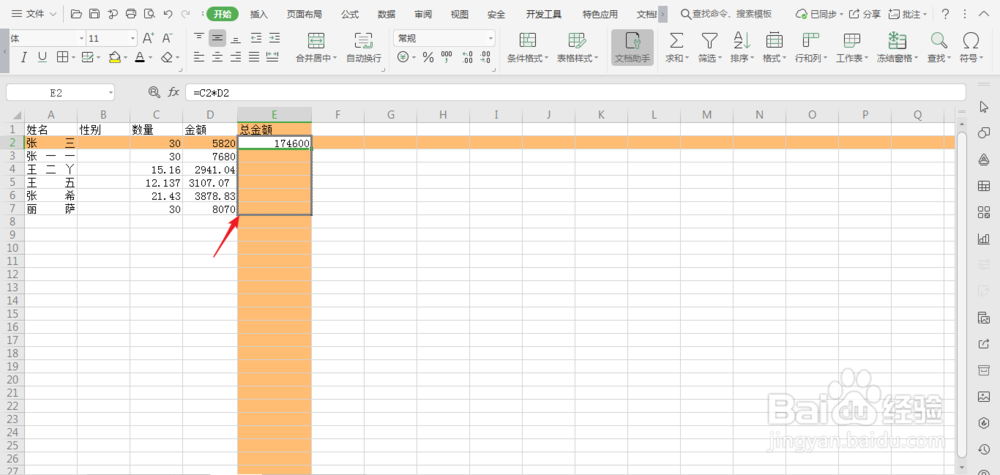Viewport: 1000px width, 475px height.
Task: Click decrease indent icon
Action: [x=256, y=38]
